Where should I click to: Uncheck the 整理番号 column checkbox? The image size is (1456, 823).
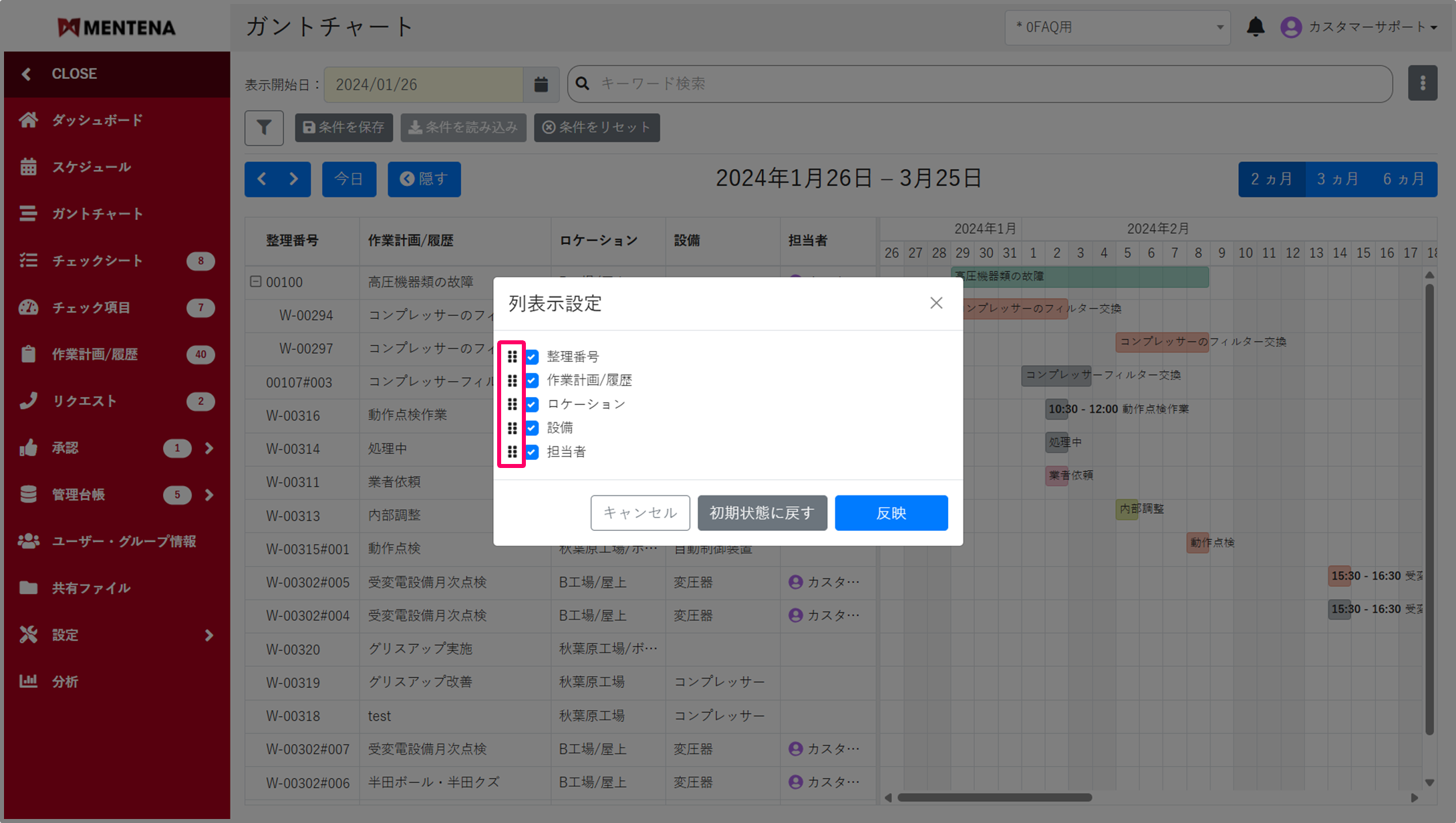click(532, 356)
